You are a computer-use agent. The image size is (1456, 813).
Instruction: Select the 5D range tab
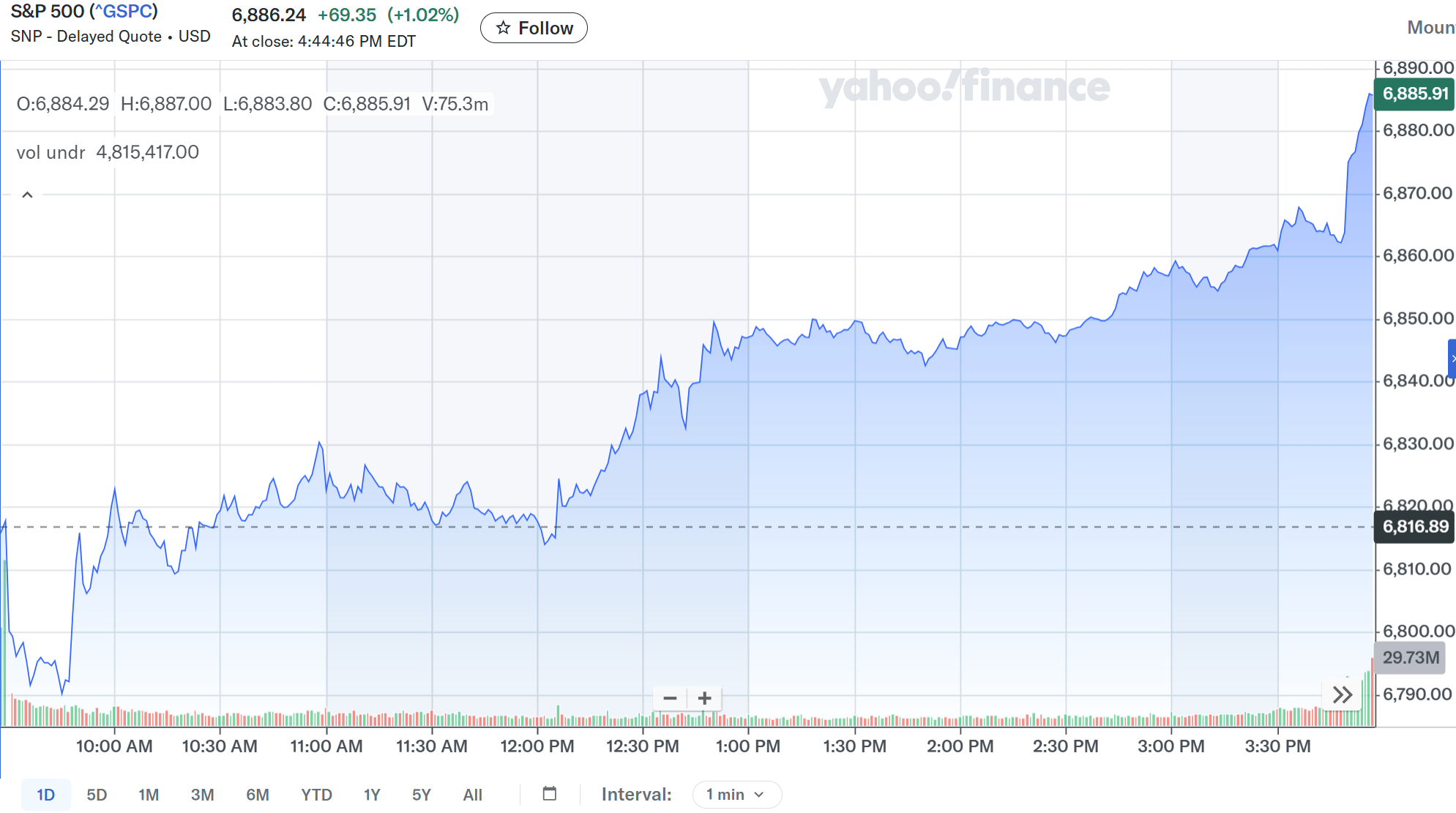click(97, 795)
